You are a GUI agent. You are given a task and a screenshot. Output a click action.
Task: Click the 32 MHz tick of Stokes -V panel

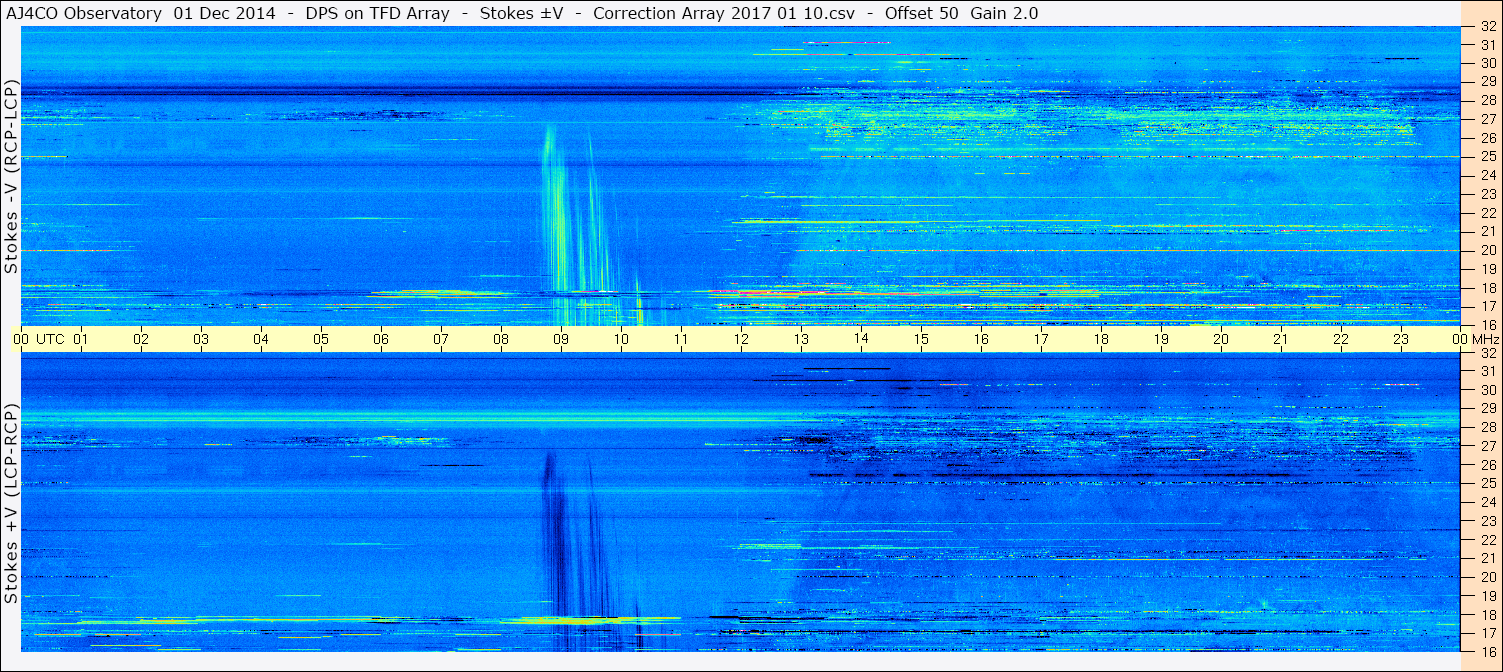(x=1487, y=26)
